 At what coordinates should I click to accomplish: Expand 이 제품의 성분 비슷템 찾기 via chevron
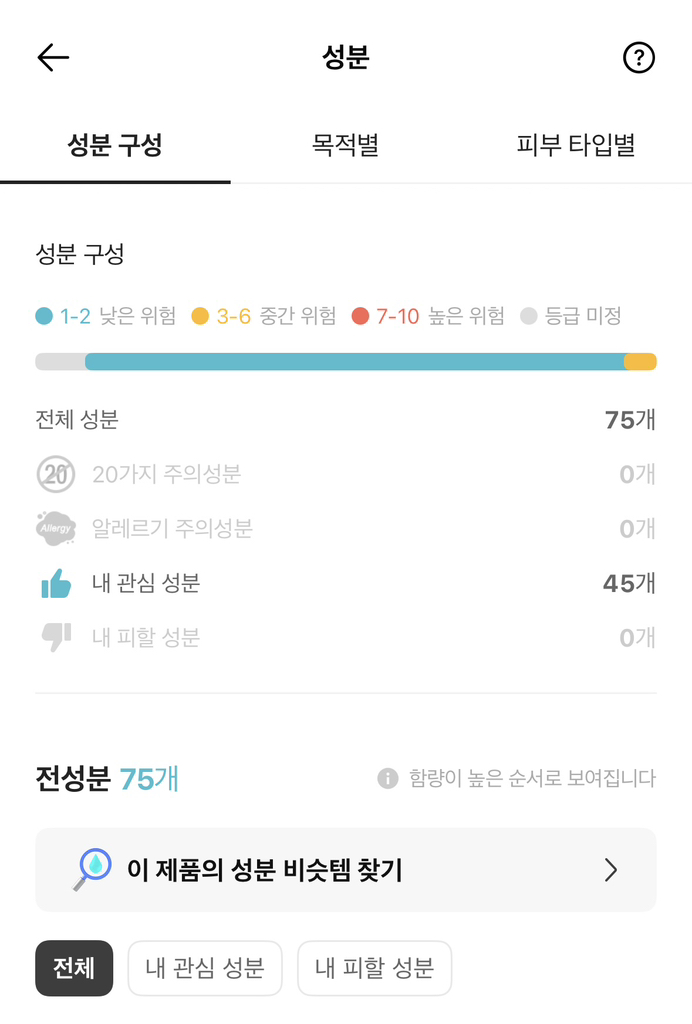pos(611,869)
